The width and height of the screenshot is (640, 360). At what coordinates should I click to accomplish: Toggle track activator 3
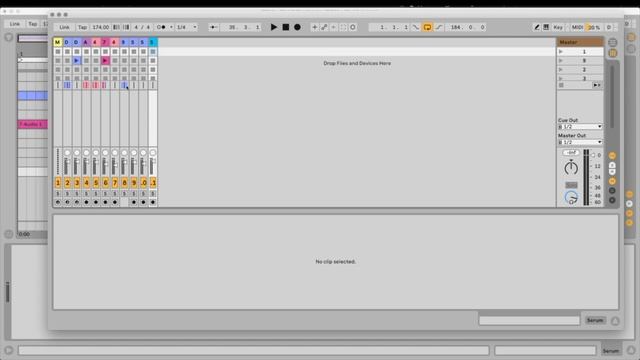77,183
